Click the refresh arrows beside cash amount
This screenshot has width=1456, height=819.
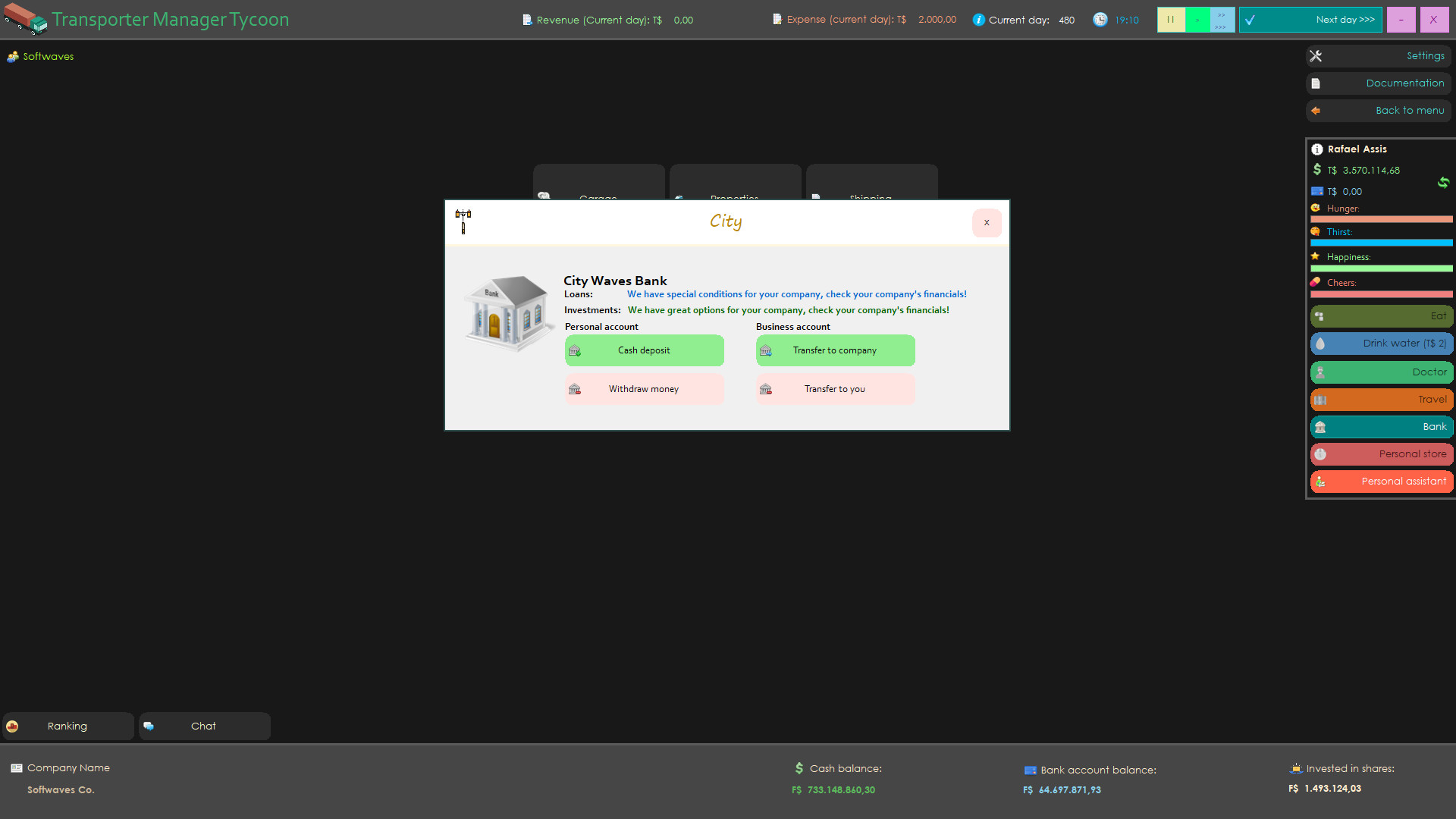point(1444,183)
